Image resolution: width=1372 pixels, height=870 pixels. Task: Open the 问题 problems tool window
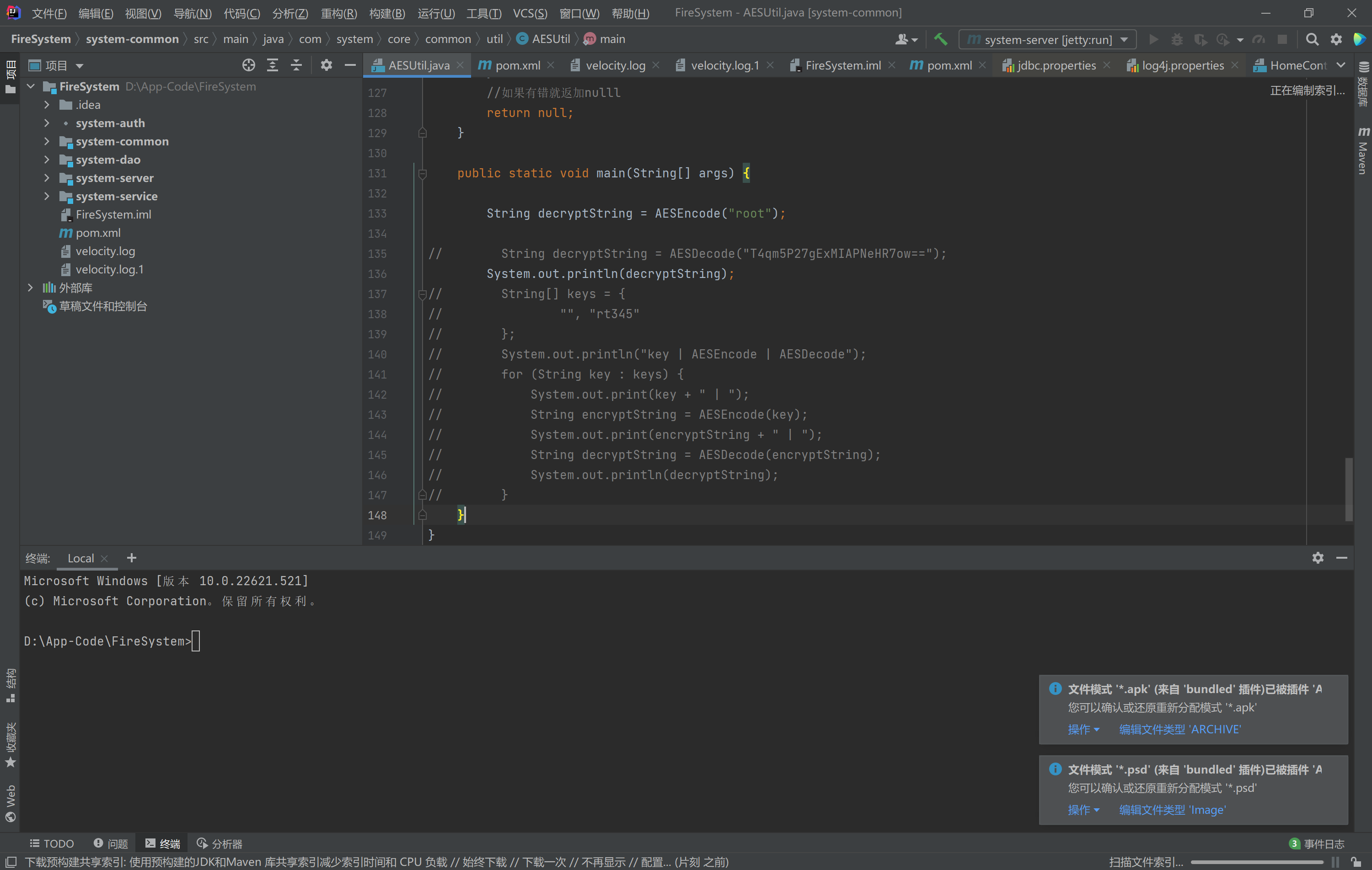click(111, 844)
